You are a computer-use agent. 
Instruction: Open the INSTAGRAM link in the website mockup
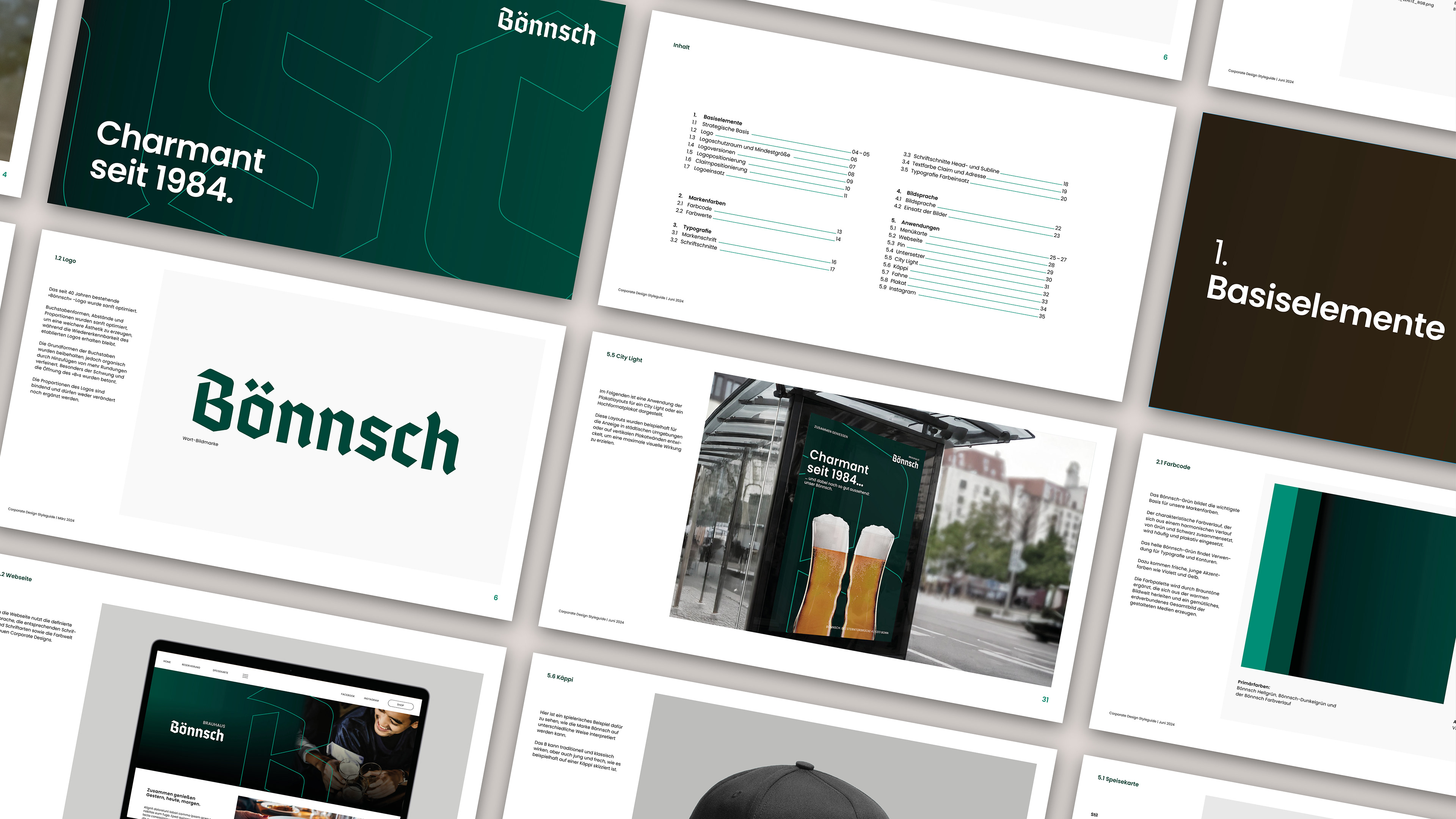coord(371,700)
